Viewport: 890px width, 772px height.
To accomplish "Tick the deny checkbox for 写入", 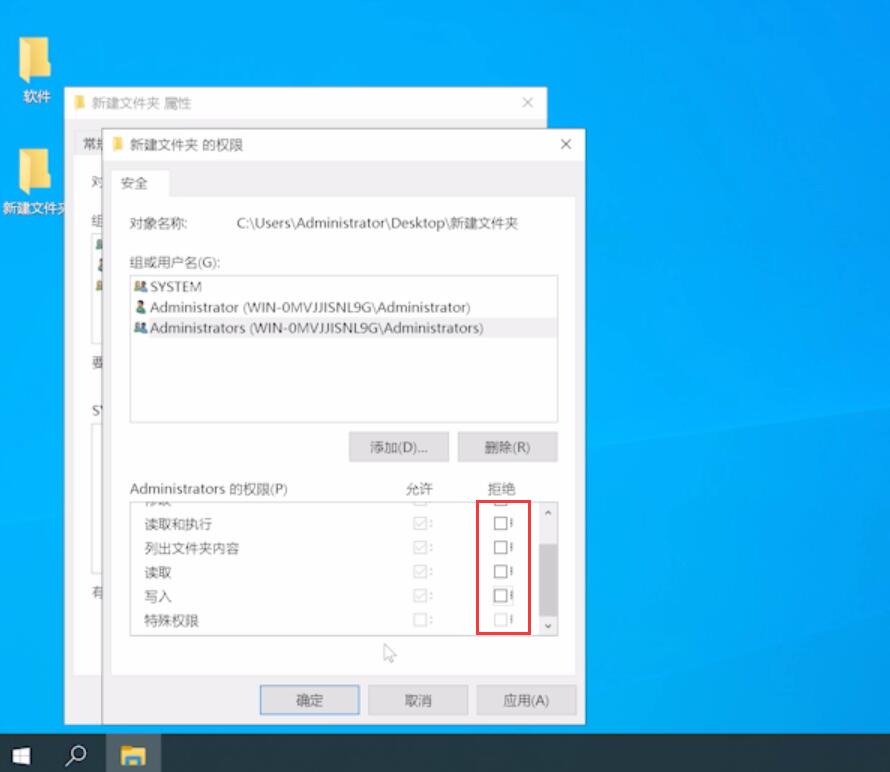I will (x=500, y=595).
